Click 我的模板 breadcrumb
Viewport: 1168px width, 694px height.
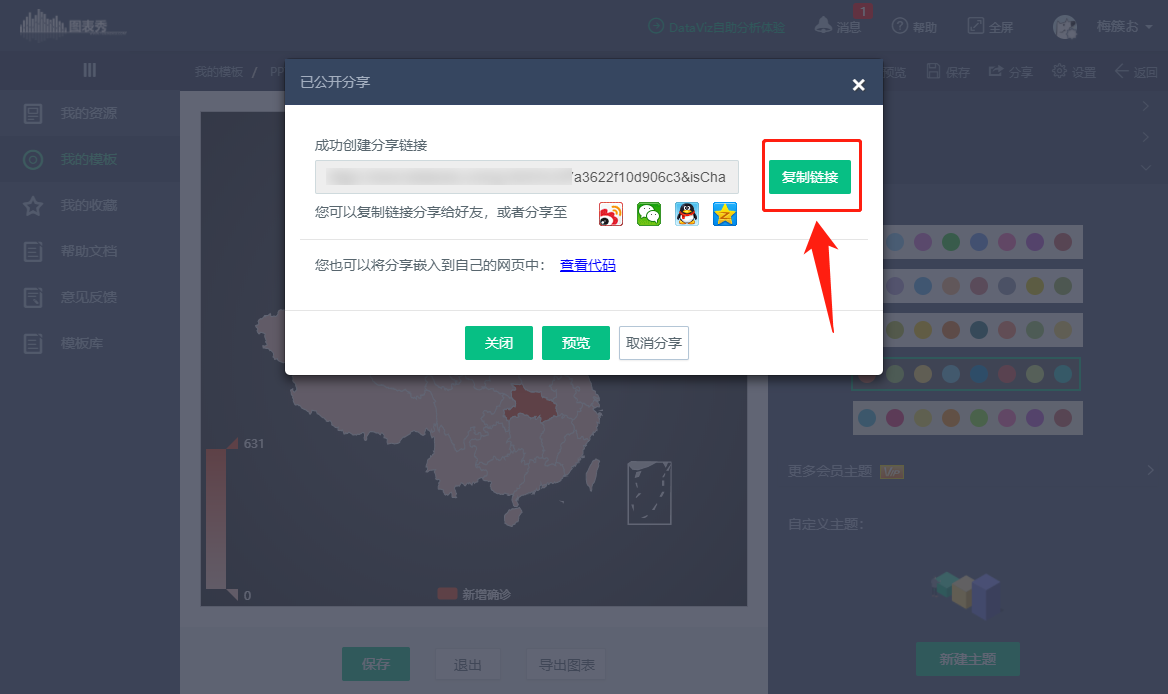218,71
